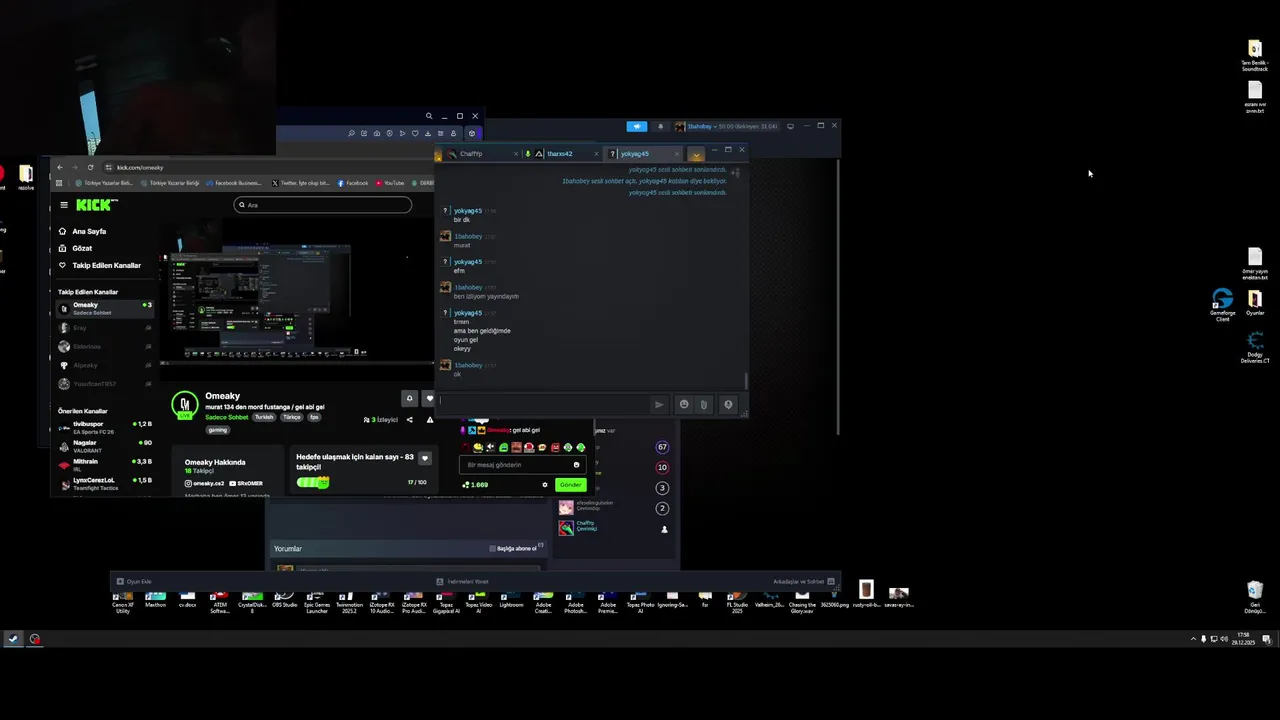Open FL Studio 2025 desktop icon
Viewport: 1280px width, 720px height.
click(x=737, y=601)
